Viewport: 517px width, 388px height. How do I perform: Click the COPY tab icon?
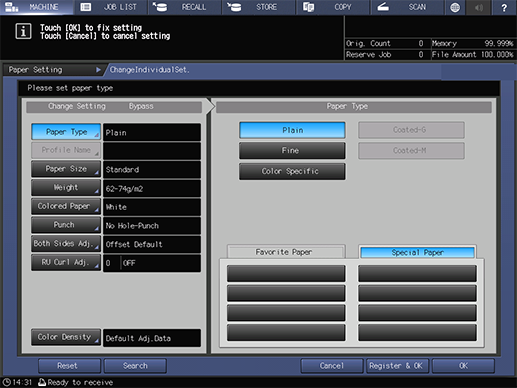click(x=308, y=7)
